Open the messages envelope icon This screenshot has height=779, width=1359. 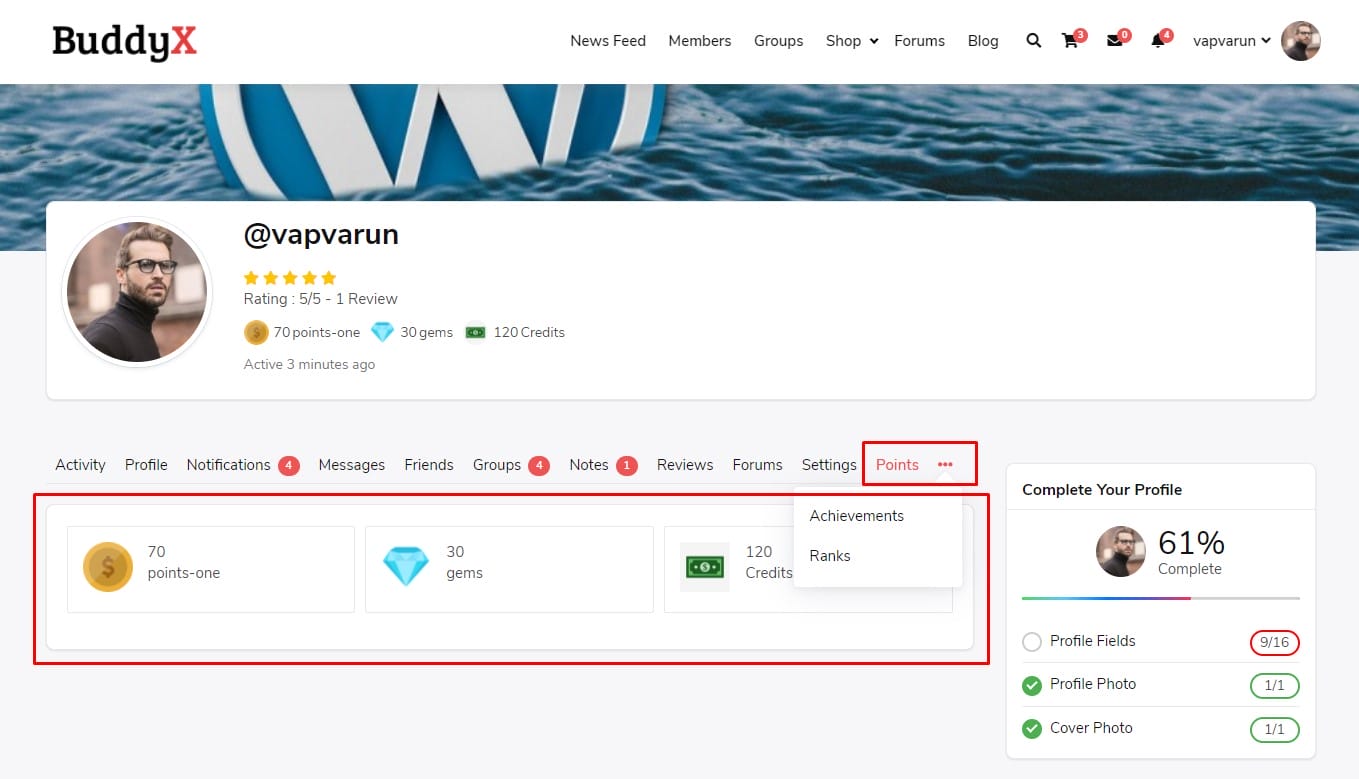coord(1113,41)
